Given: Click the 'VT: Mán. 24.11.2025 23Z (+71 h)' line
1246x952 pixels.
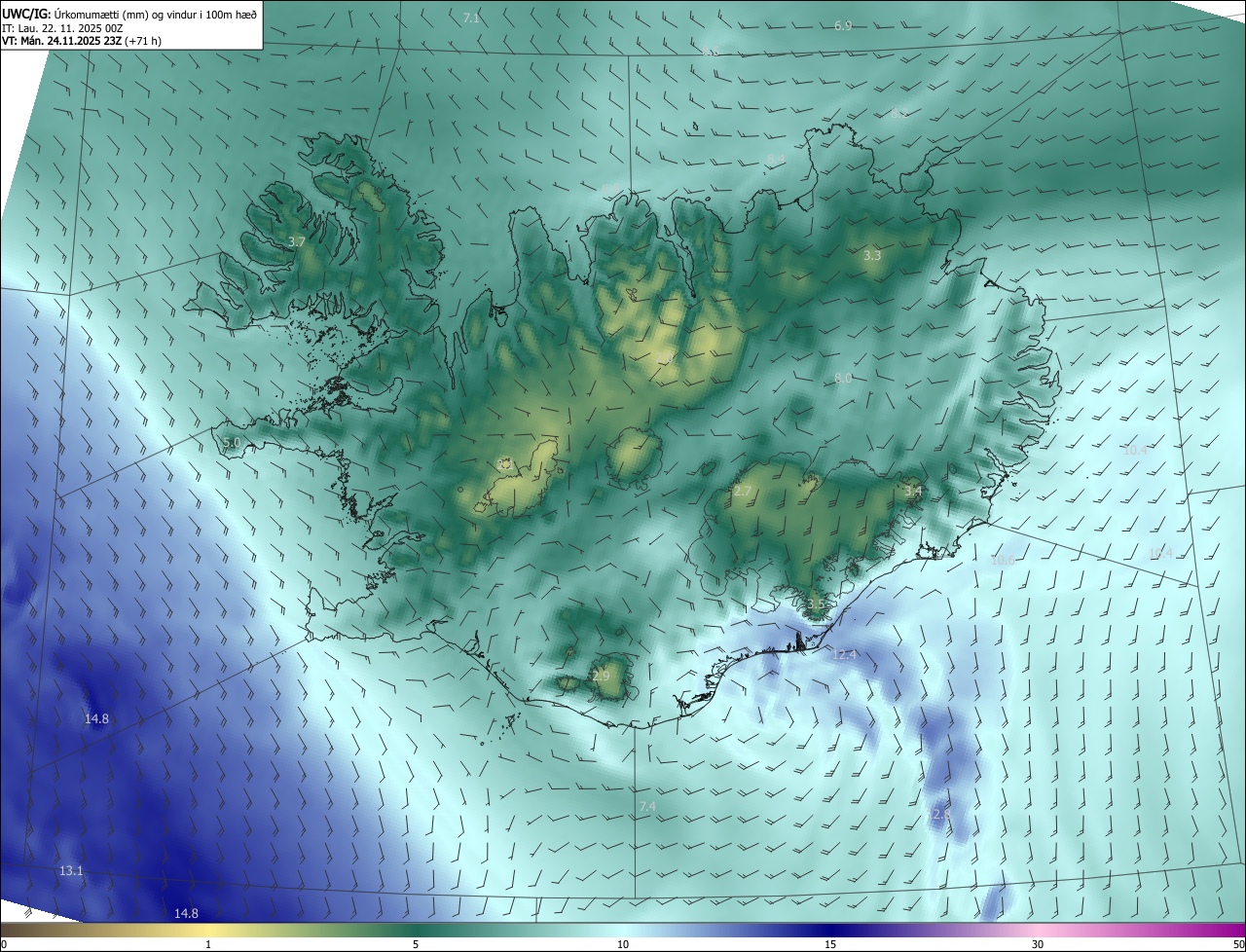Looking at the screenshot, I should click(x=82, y=41).
